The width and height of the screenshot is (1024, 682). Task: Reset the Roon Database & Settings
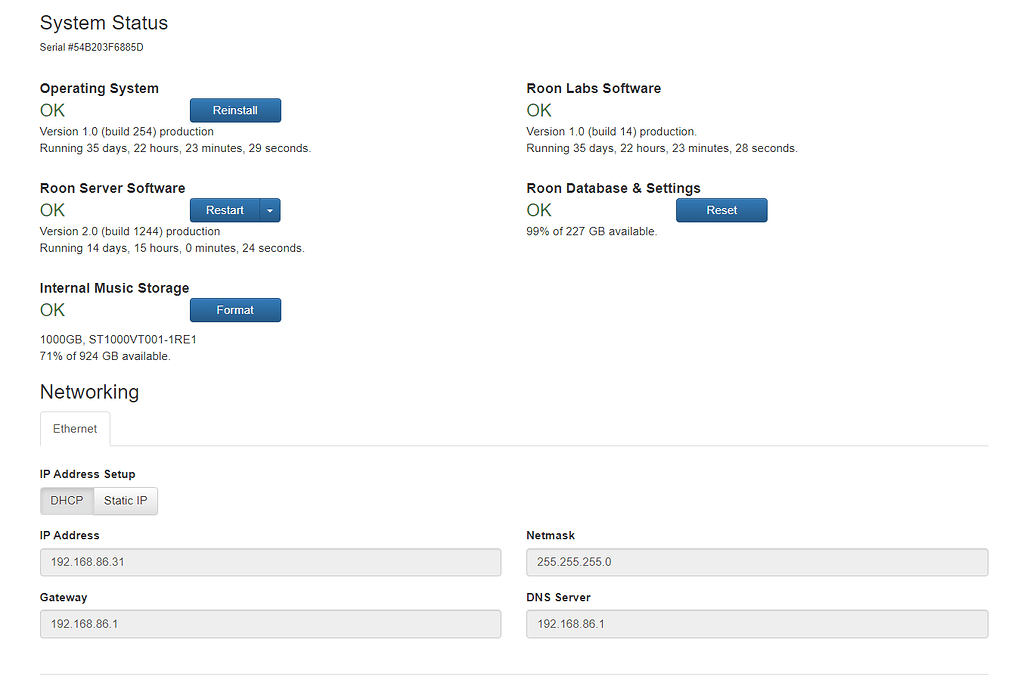(721, 210)
